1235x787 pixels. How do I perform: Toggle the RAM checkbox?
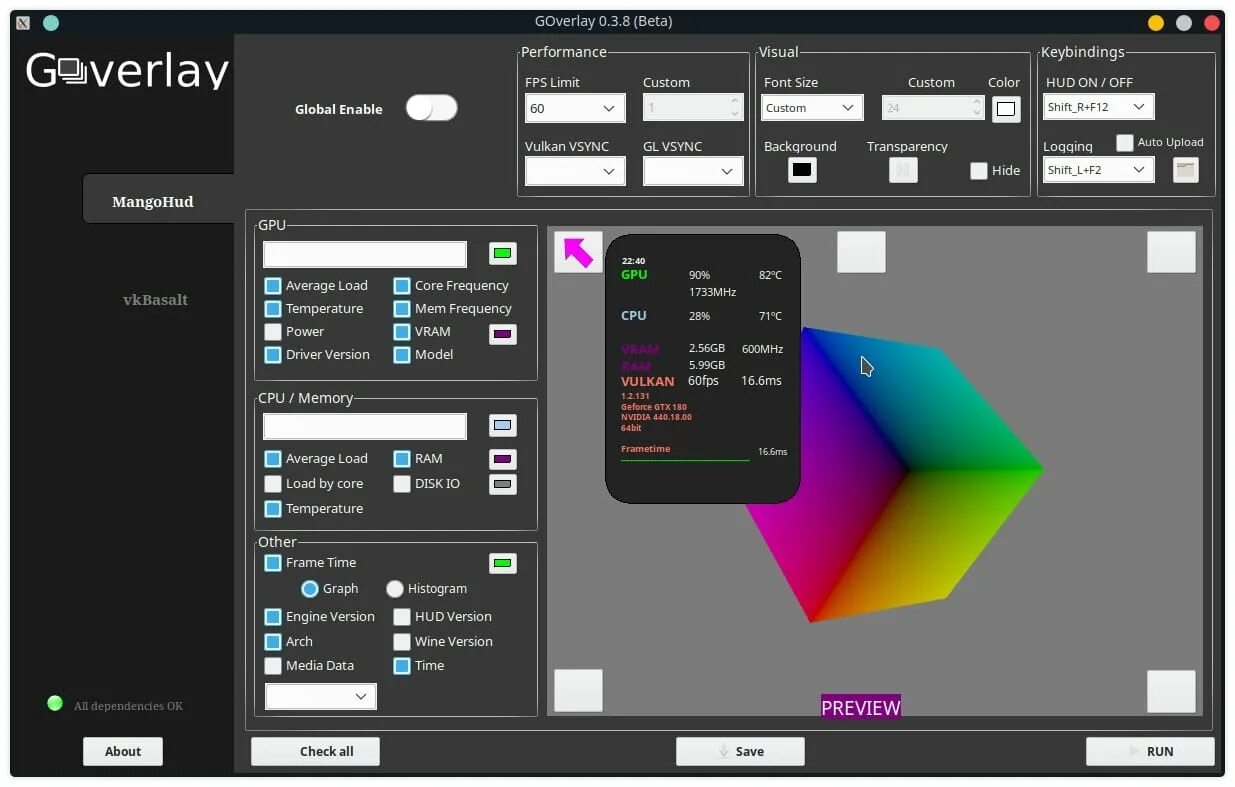click(x=402, y=458)
